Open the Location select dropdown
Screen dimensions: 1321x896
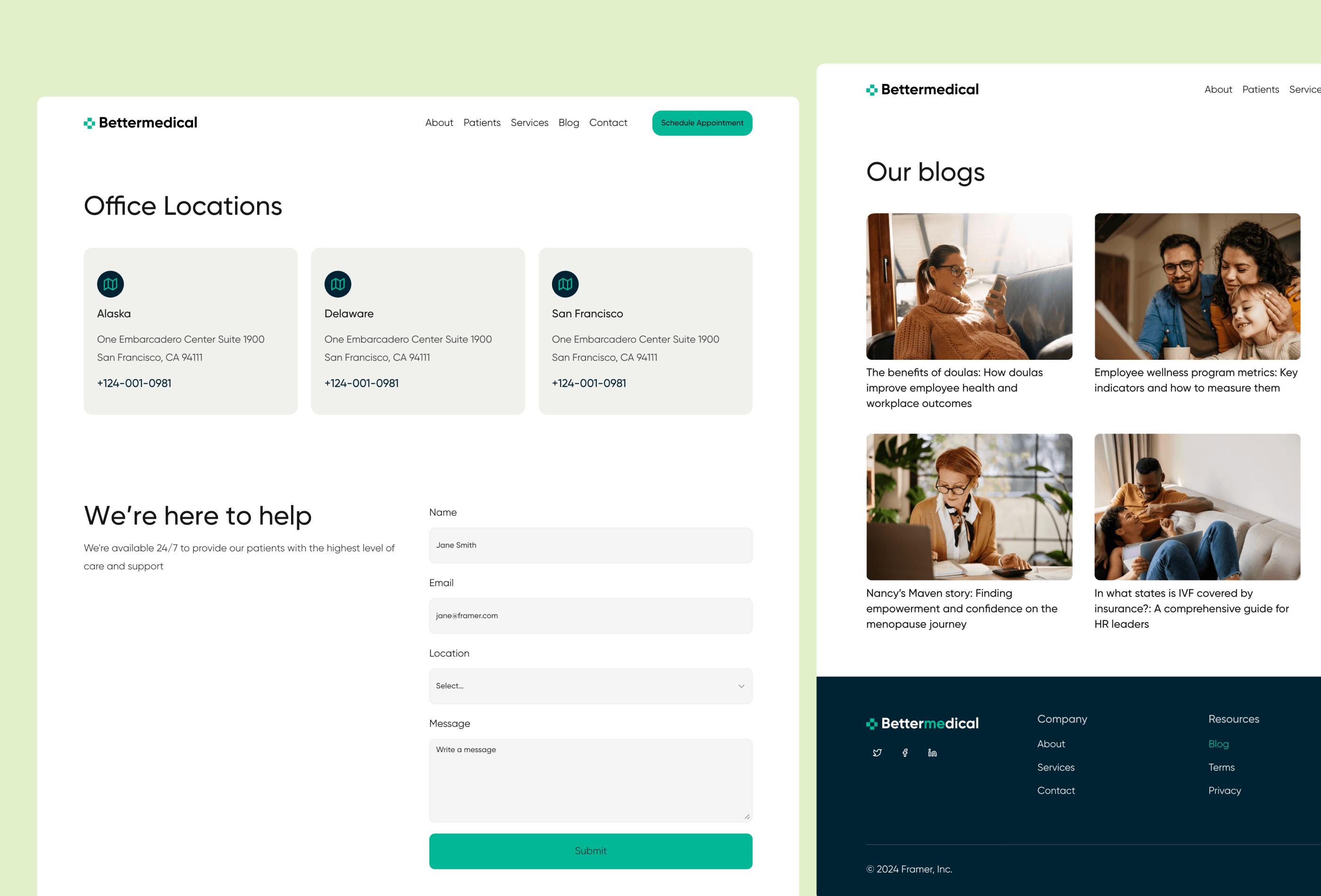click(x=590, y=685)
